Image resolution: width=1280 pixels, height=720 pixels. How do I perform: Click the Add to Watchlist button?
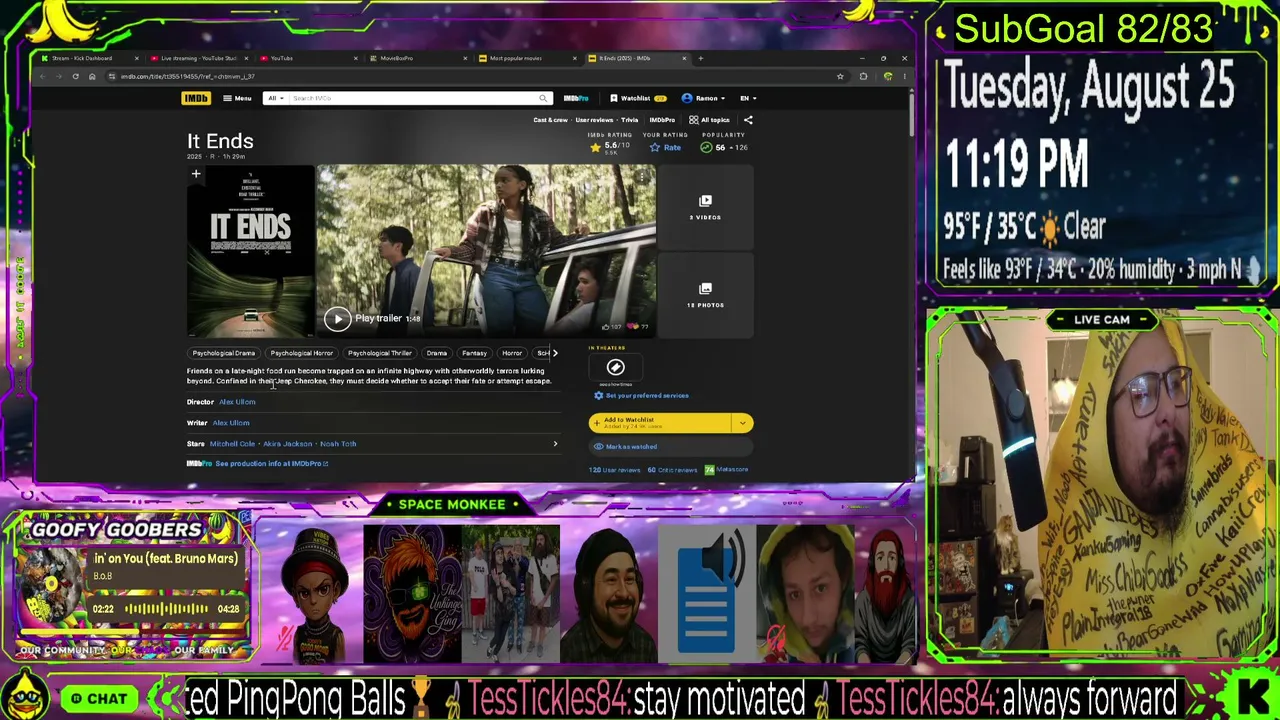tap(661, 423)
